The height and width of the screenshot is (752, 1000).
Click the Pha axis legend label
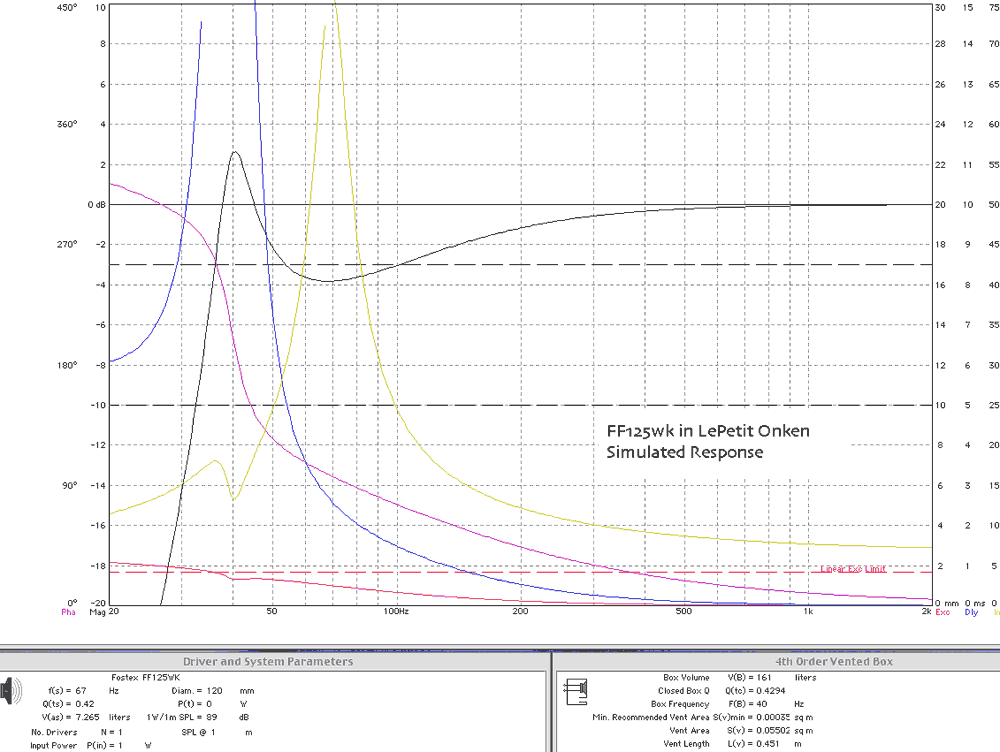pos(68,612)
